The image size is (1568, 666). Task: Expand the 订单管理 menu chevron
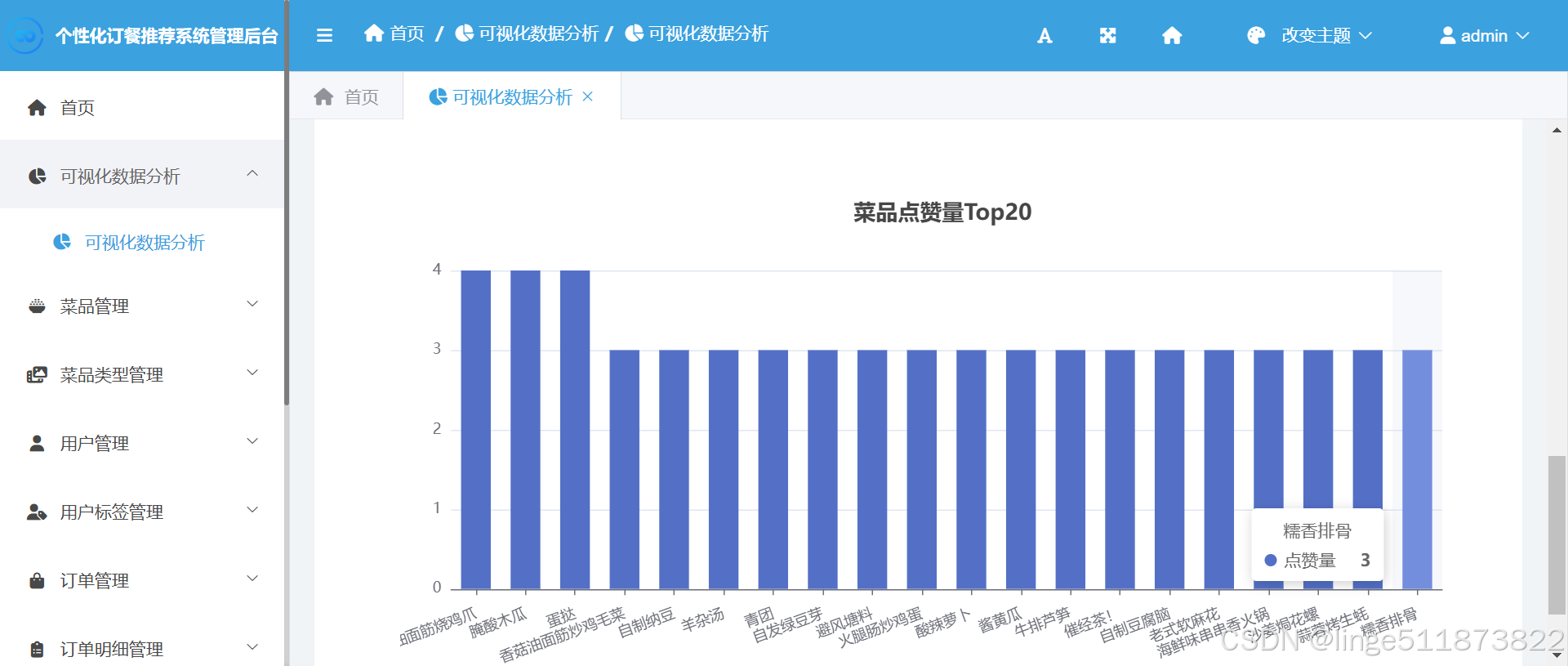252,579
